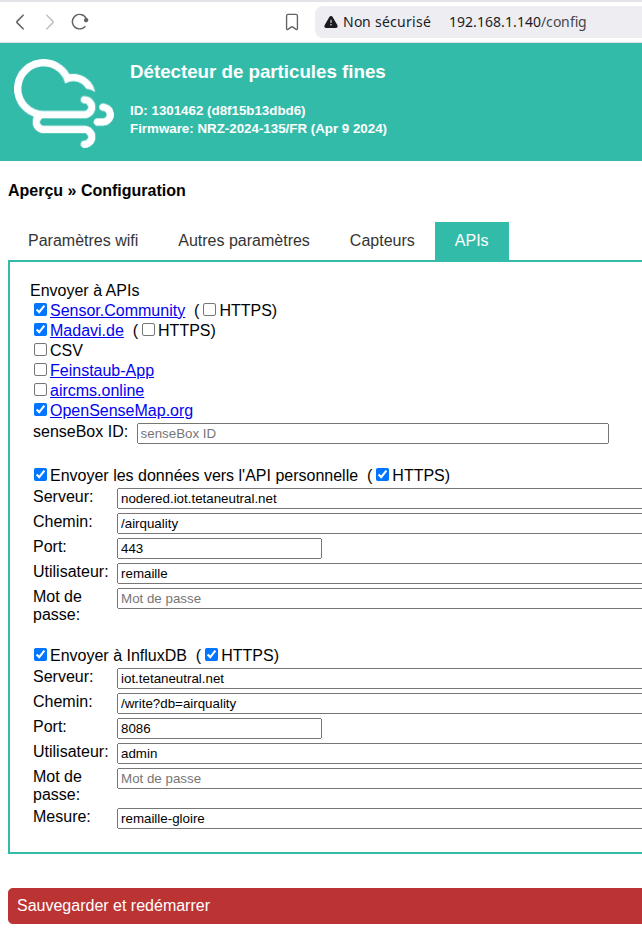
Task: Open the Capteurs tab
Action: tap(382, 241)
